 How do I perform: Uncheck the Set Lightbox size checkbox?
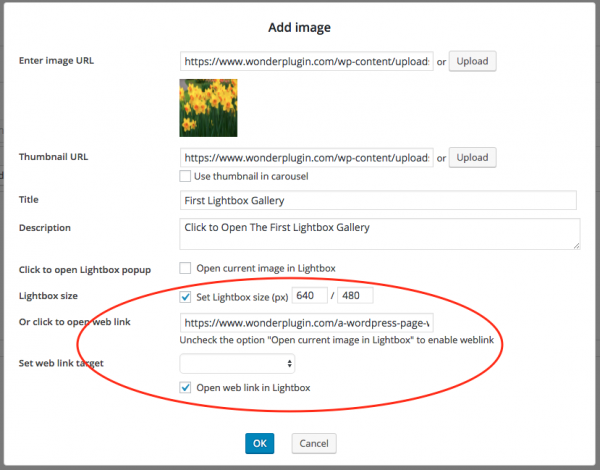tap(185, 297)
